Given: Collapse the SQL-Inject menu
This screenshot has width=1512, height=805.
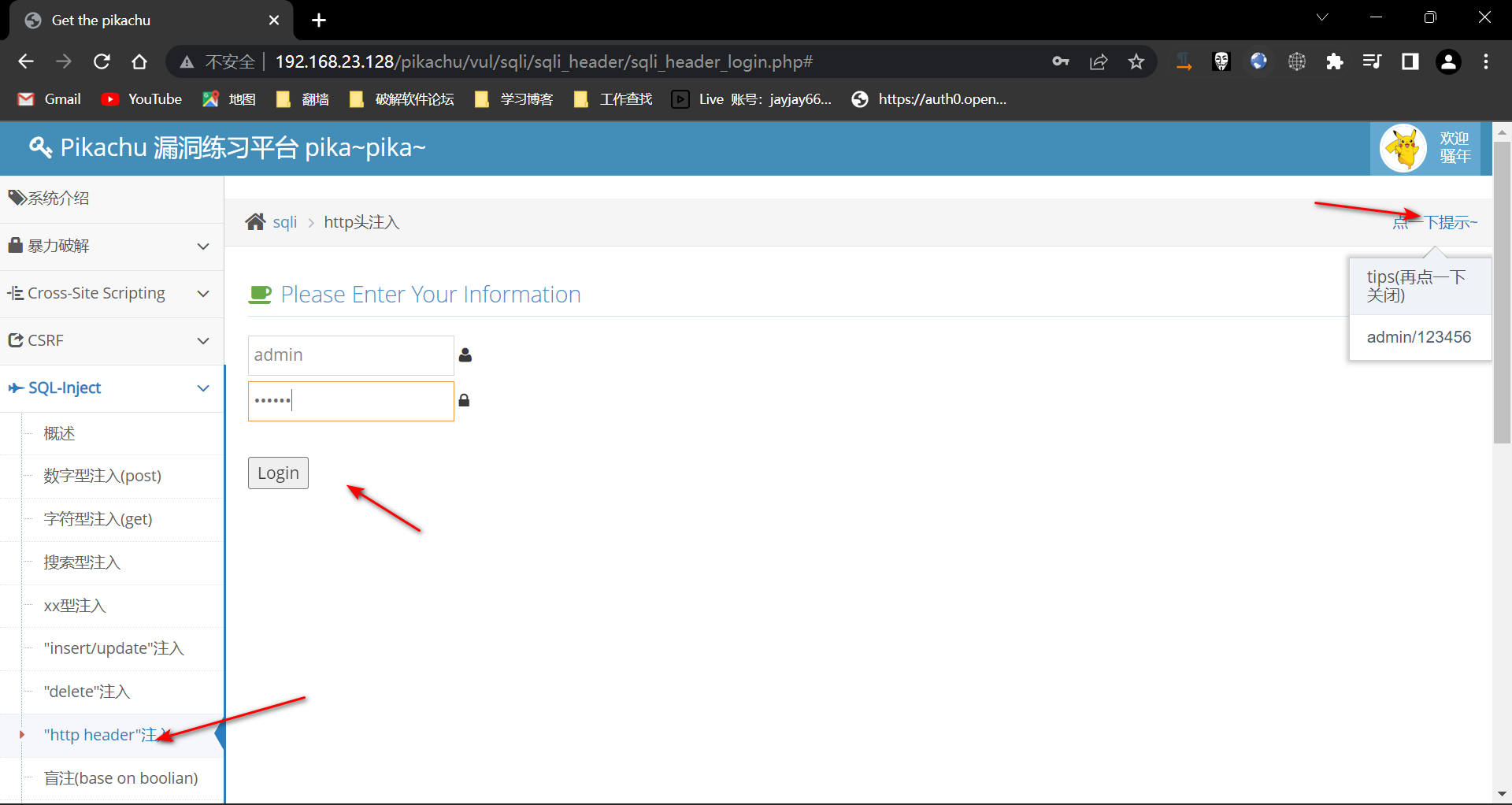Looking at the screenshot, I should (112, 388).
